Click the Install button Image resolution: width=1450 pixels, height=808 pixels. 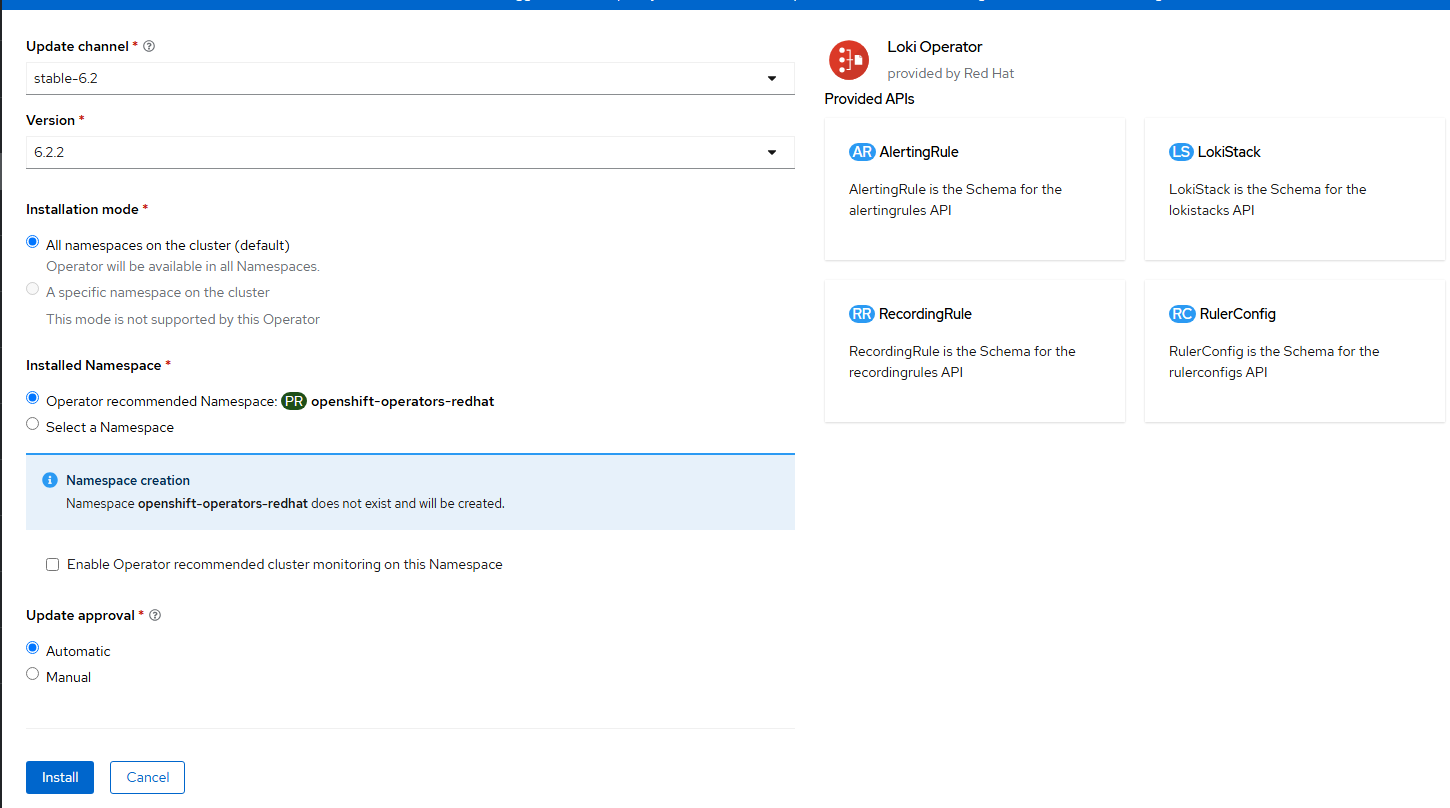point(60,777)
